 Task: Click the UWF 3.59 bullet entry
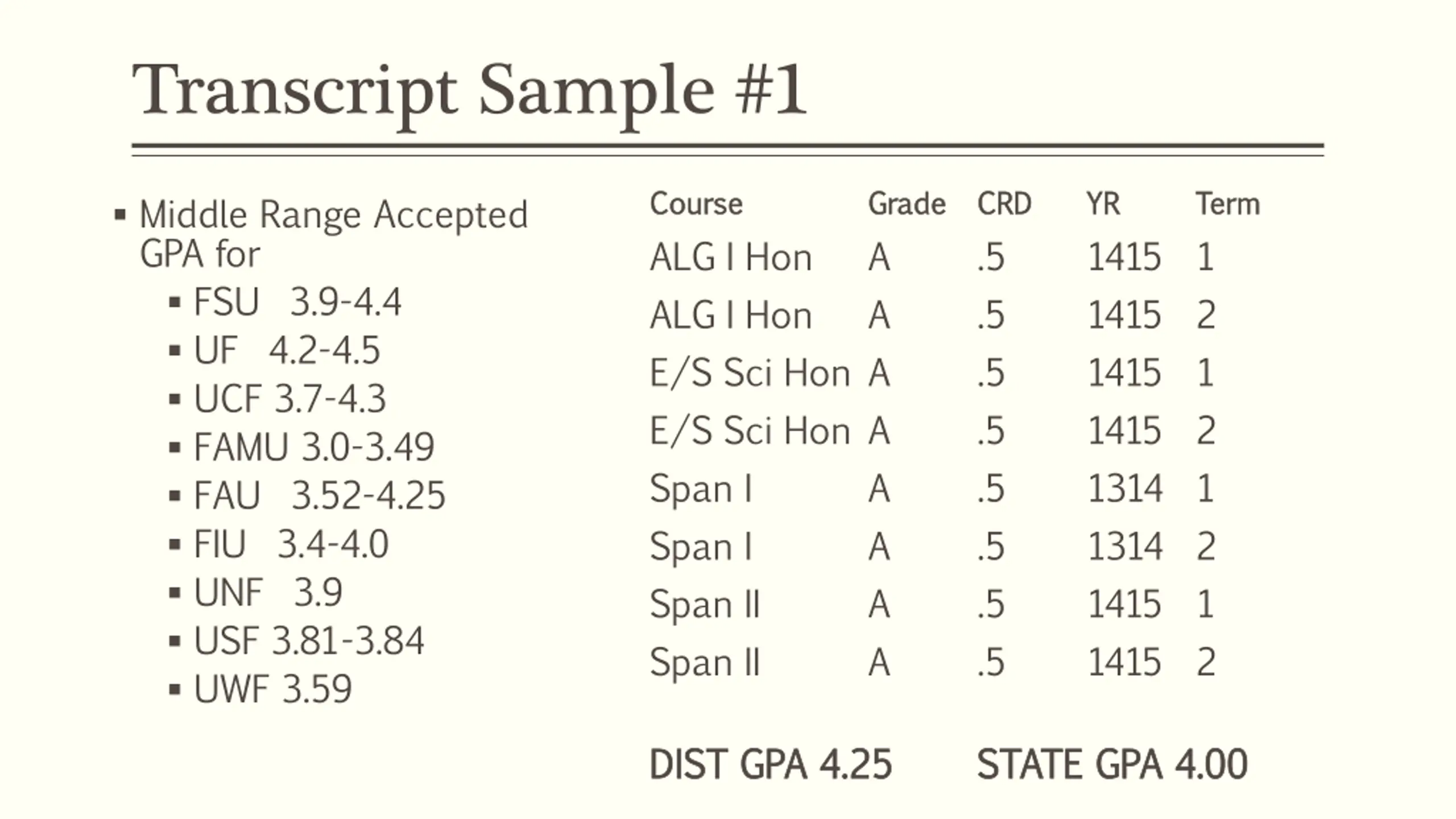[273, 689]
